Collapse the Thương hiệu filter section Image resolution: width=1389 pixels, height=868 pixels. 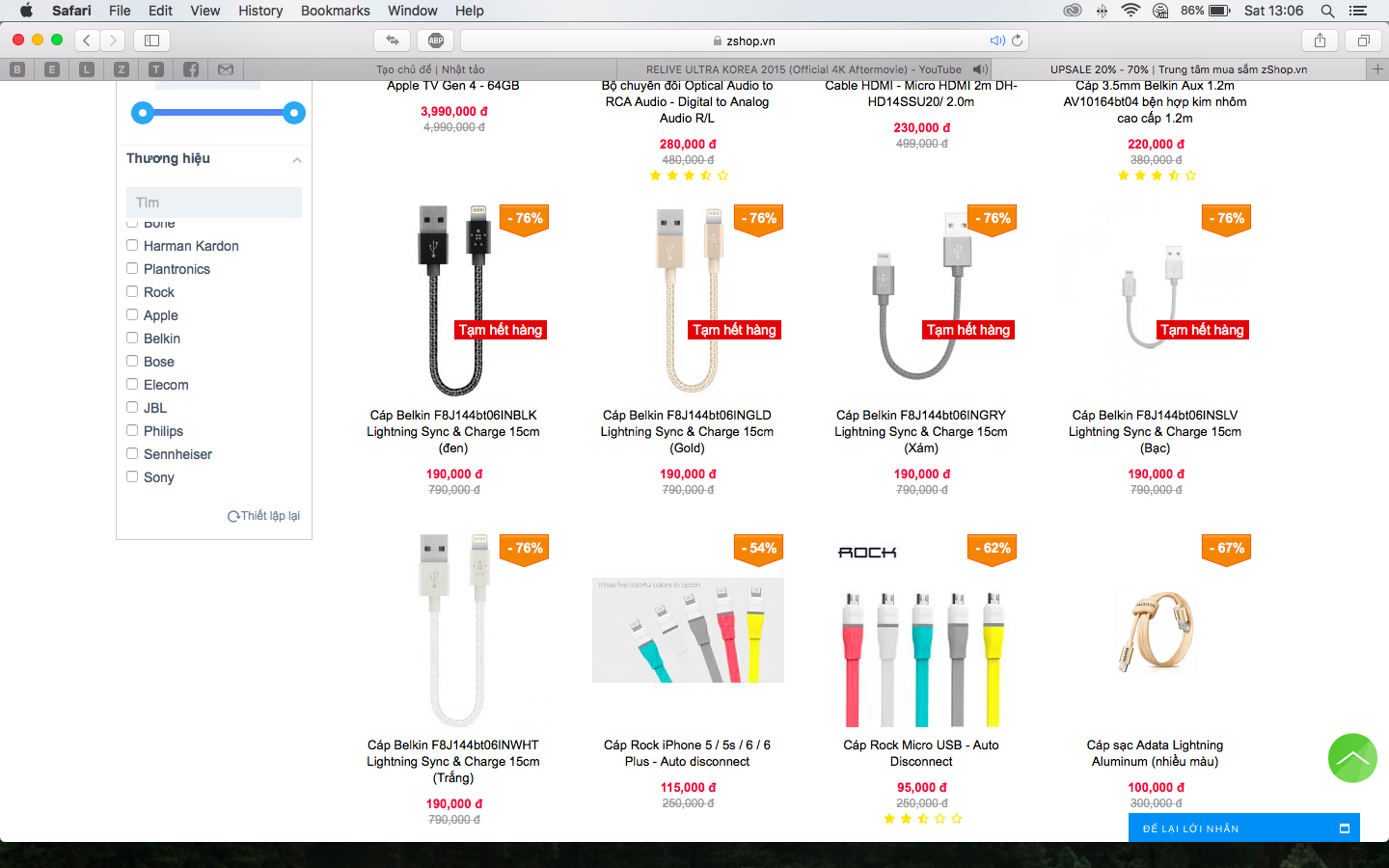(297, 160)
